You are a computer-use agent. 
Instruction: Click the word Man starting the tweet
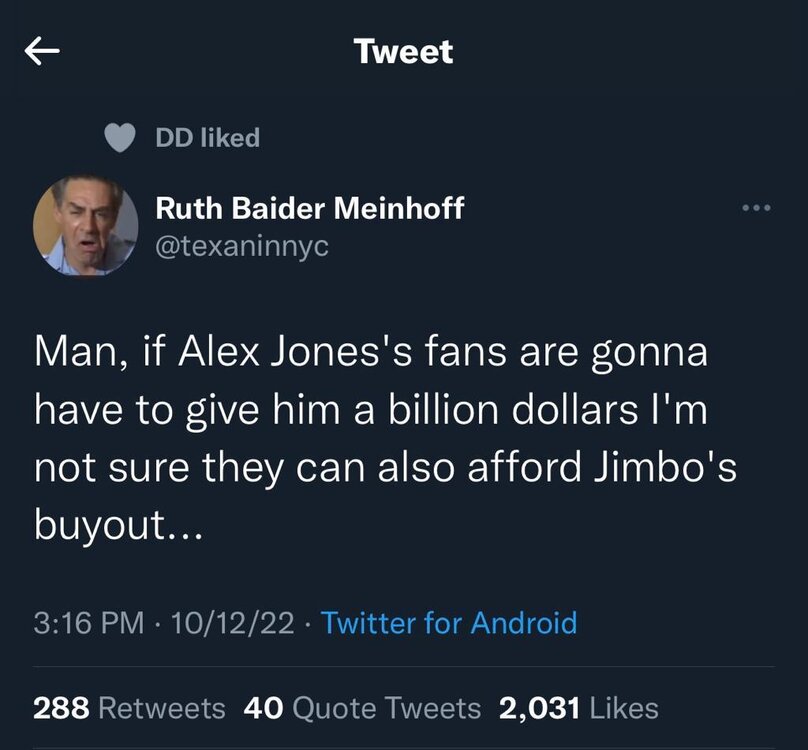(x=73, y=353)
